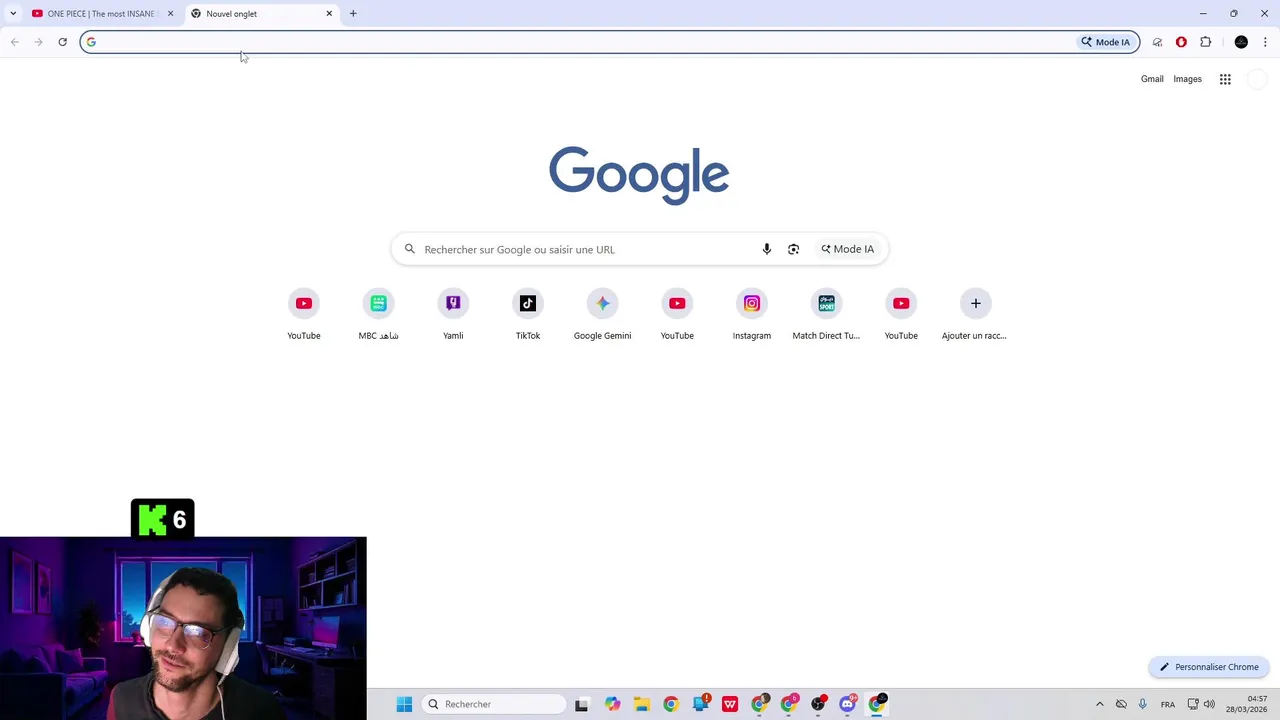Image resolution: width=1280 pixels, height=720 pixels.
Task: Open the Chrome profile avatar
Action: (1241, 42)
